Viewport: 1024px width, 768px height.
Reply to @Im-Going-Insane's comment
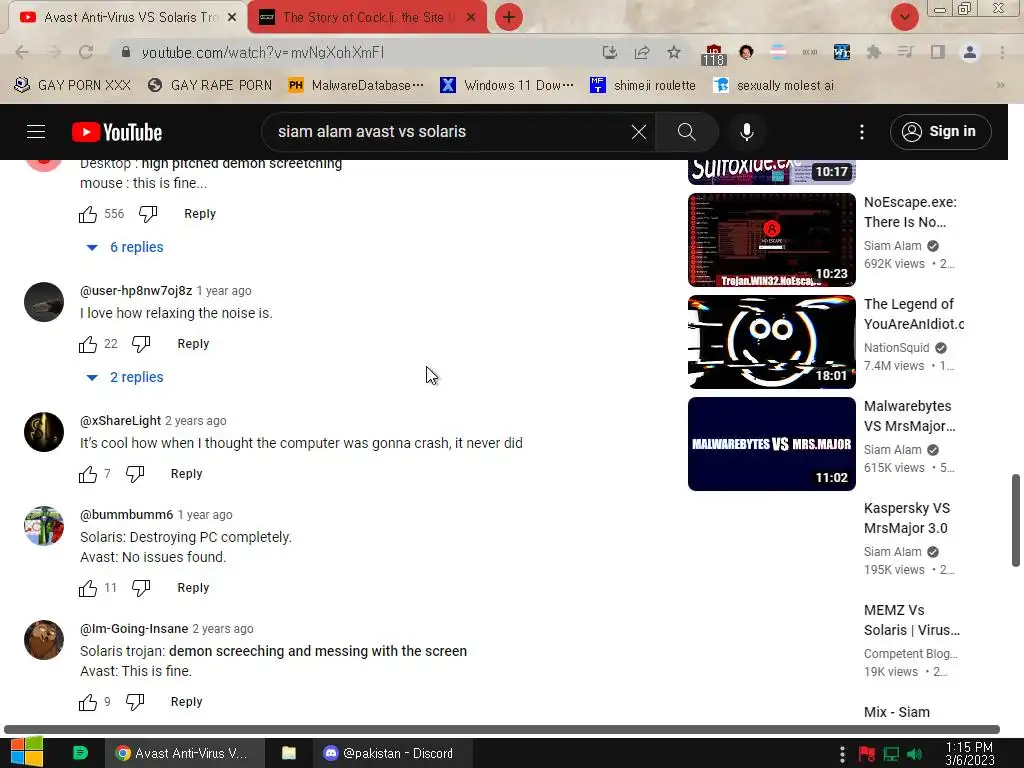[x=186, y=701]
